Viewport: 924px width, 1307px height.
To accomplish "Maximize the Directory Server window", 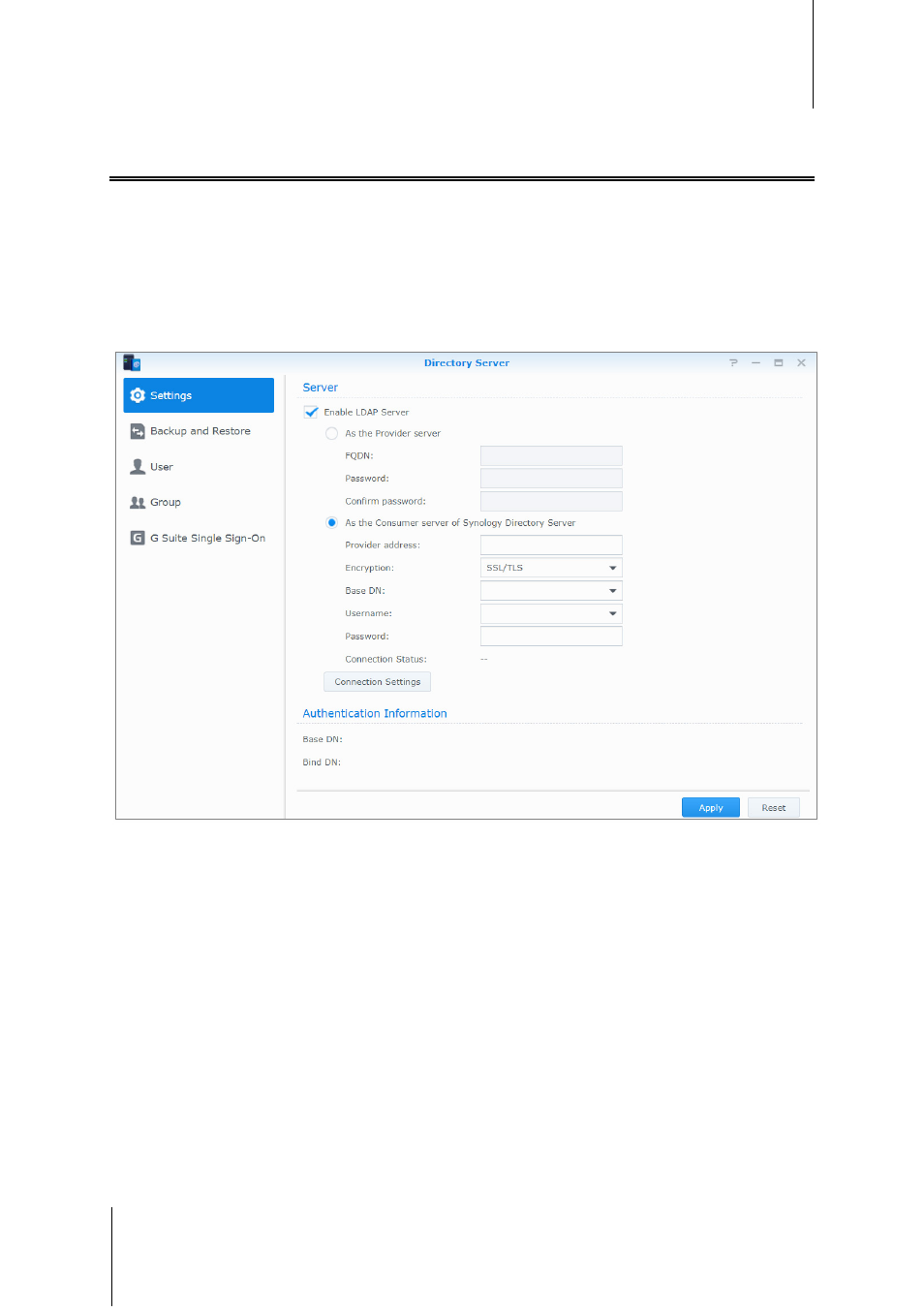I will click(779, 363).
